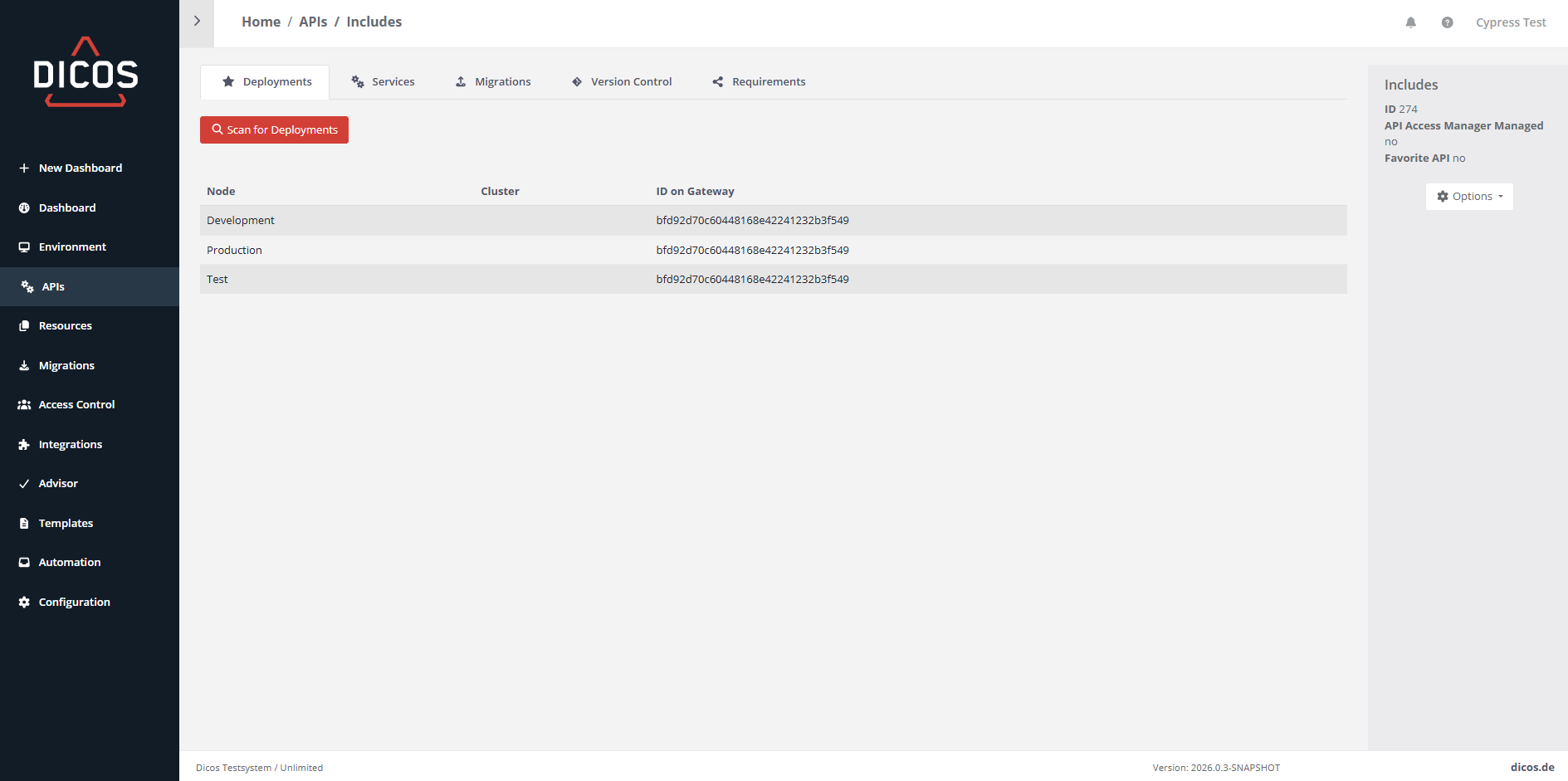
Task: Click the Resources copy icon
Action: (24, 326)
